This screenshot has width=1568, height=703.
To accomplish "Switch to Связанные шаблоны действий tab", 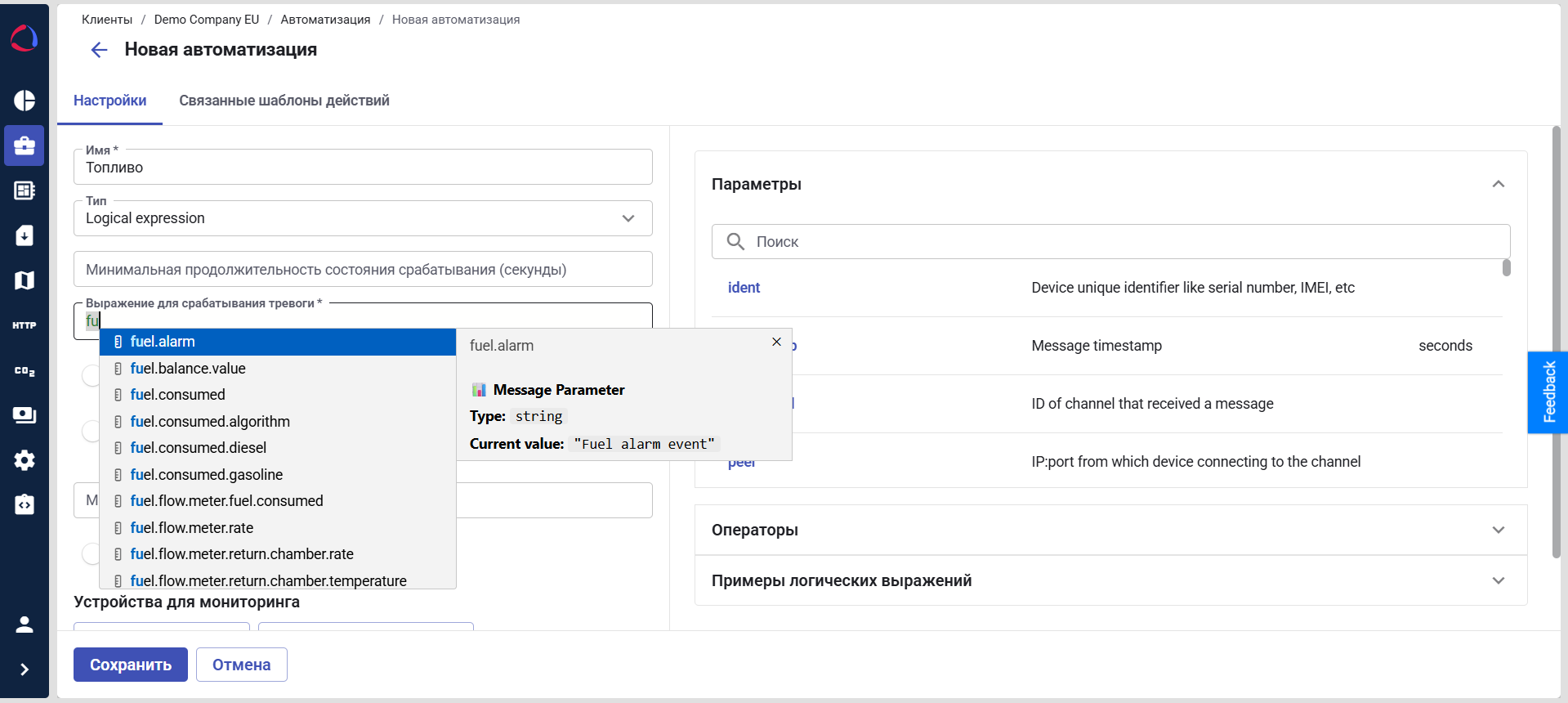I will pos(284,101).
